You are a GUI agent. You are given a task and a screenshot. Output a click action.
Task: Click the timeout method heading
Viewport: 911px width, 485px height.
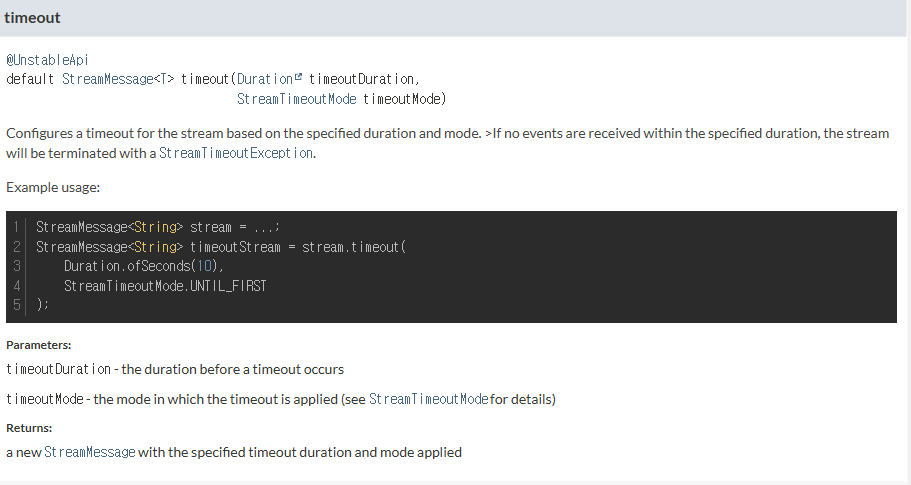(33, 18)
